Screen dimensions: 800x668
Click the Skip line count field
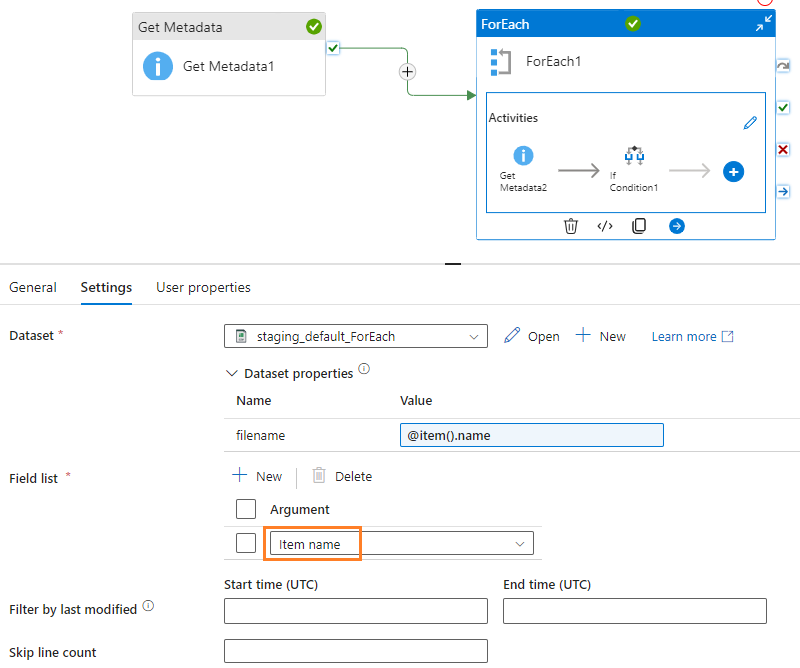[x=356, y=651]
